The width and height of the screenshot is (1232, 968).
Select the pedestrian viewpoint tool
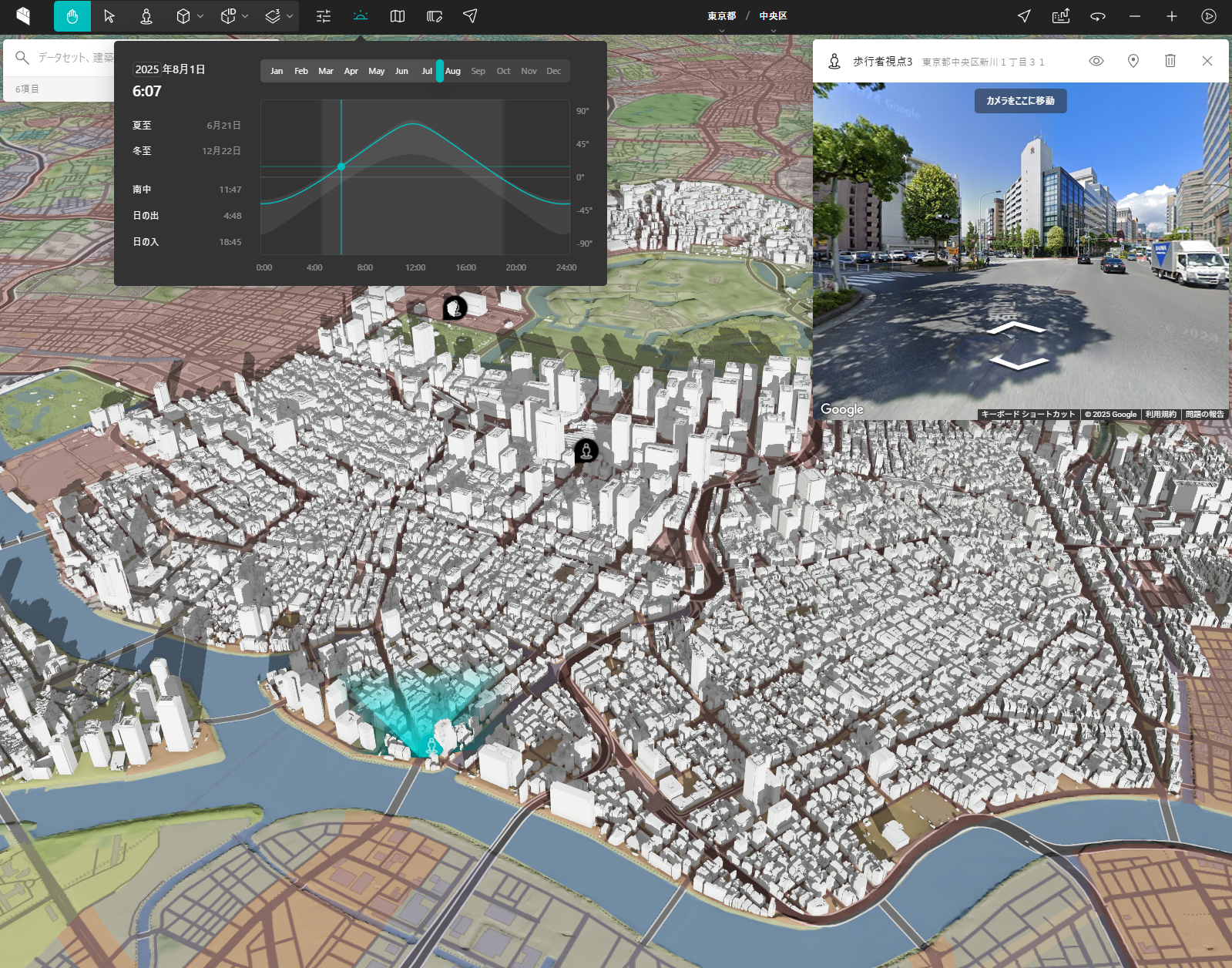pos(146,16)
